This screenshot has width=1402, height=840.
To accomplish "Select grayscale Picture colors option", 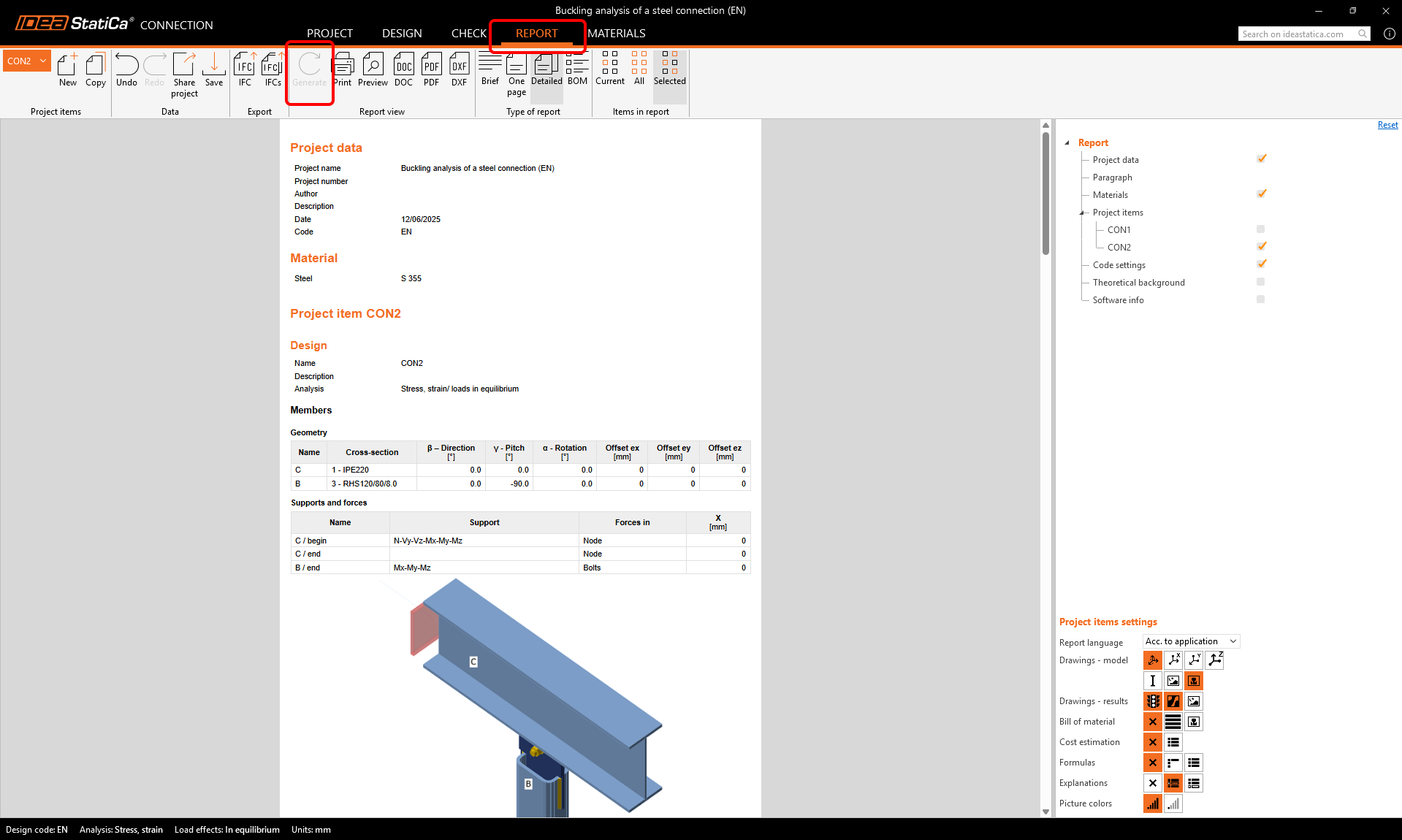I will tap(1173, 803).
